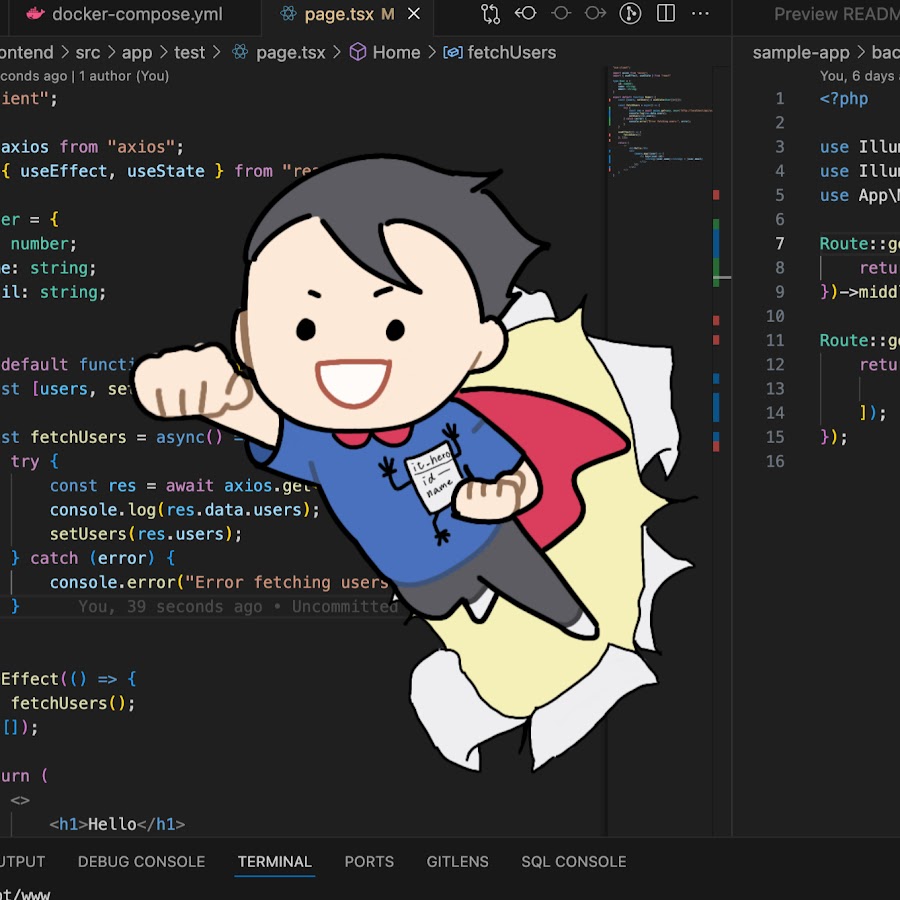Split the editor right

[665, 15]
